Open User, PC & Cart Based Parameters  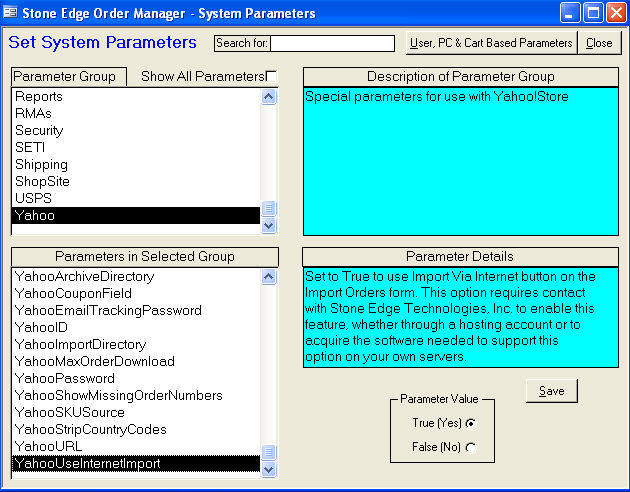point(491,43)
